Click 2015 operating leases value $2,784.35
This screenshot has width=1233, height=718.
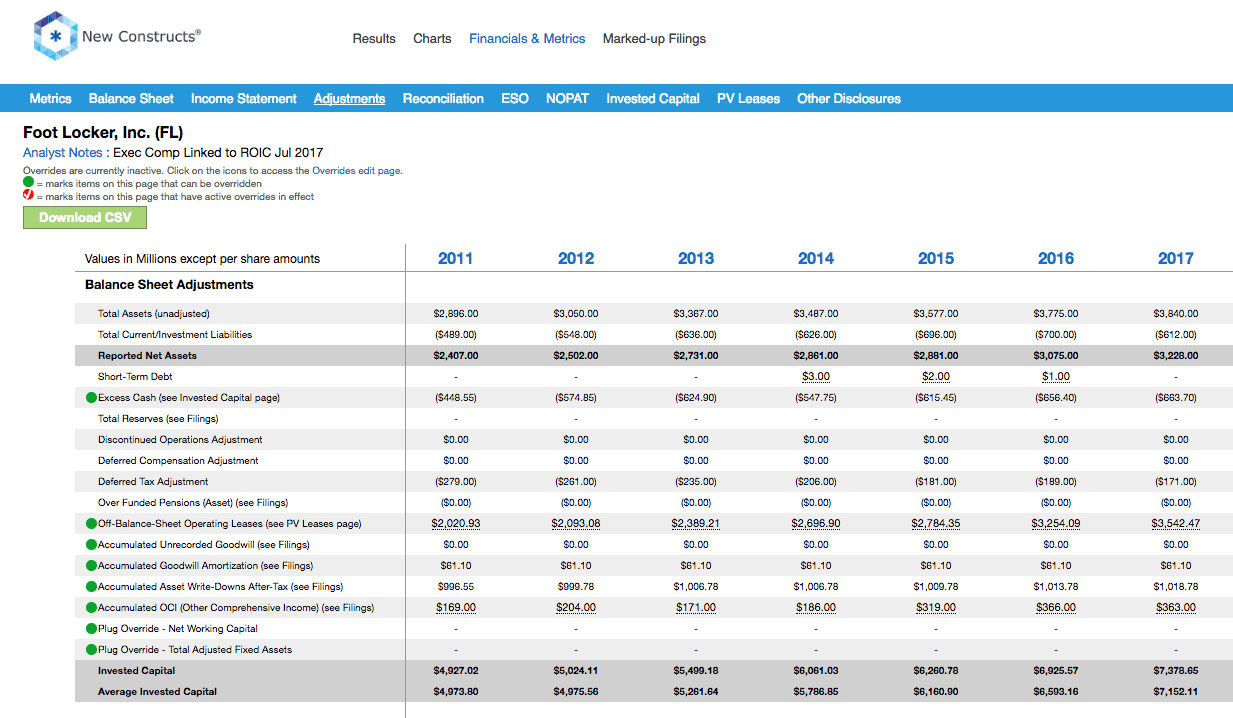[x=936, y=524]
